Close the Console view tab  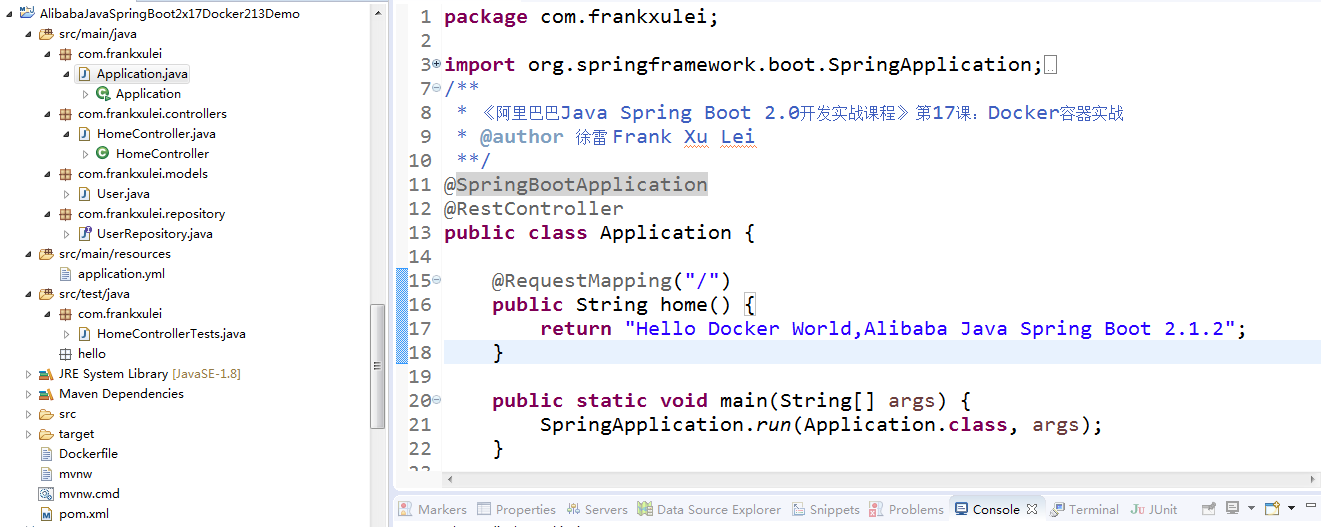point(1031,509)
